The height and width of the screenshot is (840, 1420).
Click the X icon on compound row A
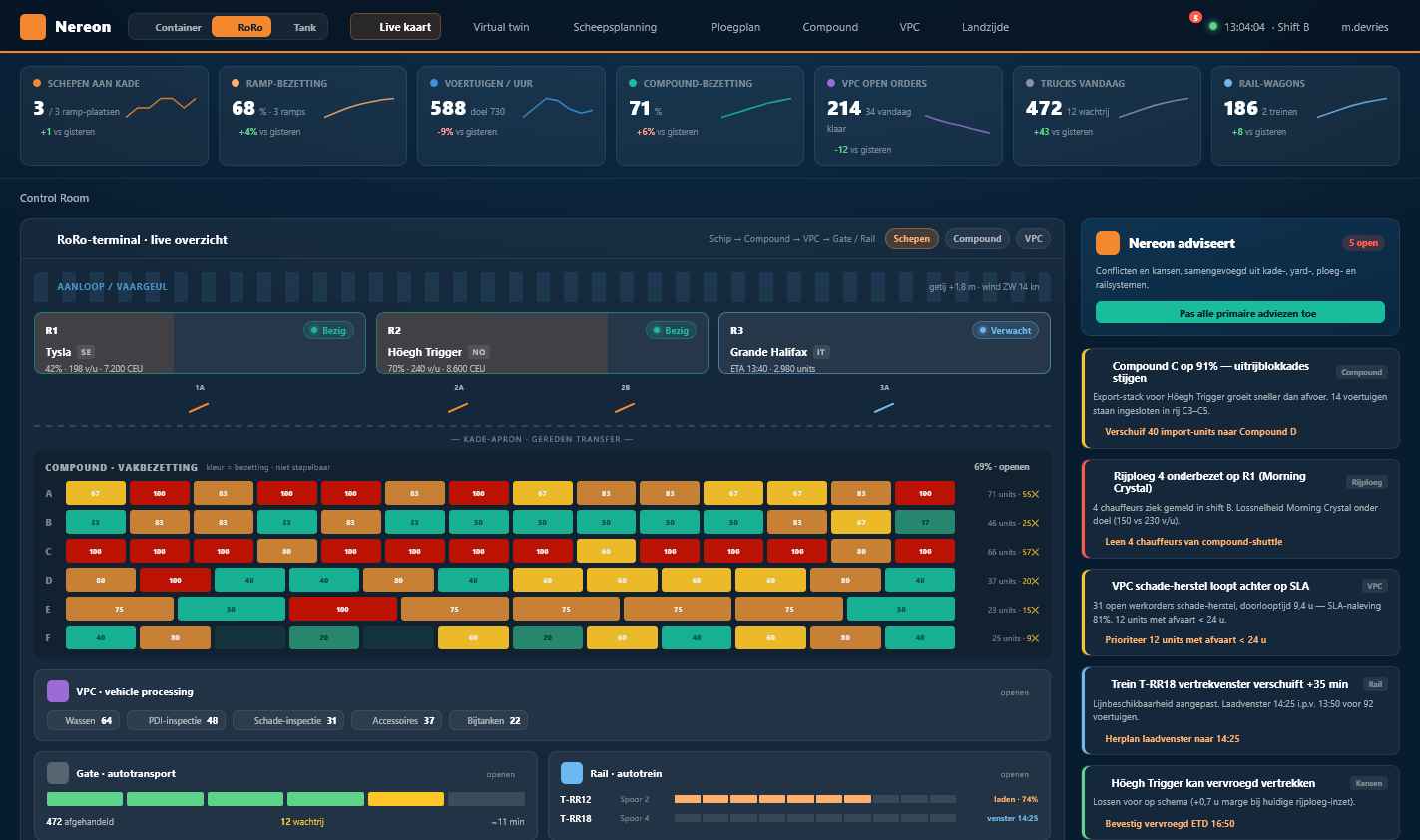(1034, 494)
